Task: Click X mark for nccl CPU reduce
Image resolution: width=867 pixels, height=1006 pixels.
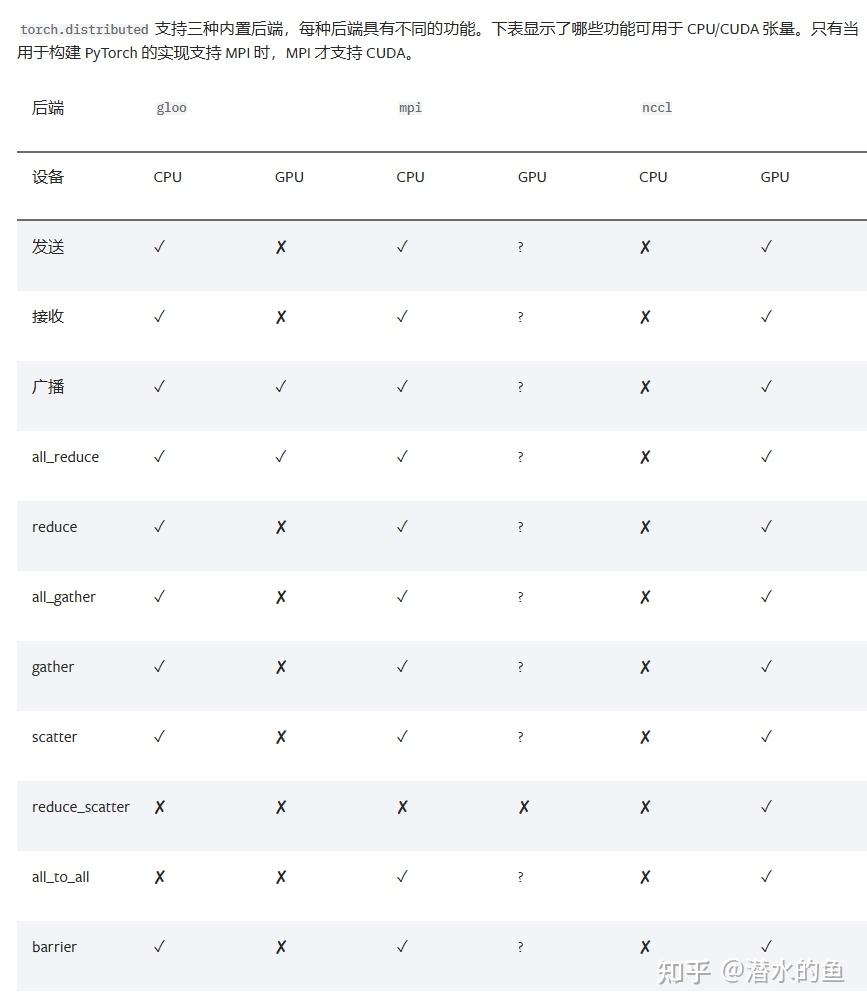Action: [x=645, y=527]
